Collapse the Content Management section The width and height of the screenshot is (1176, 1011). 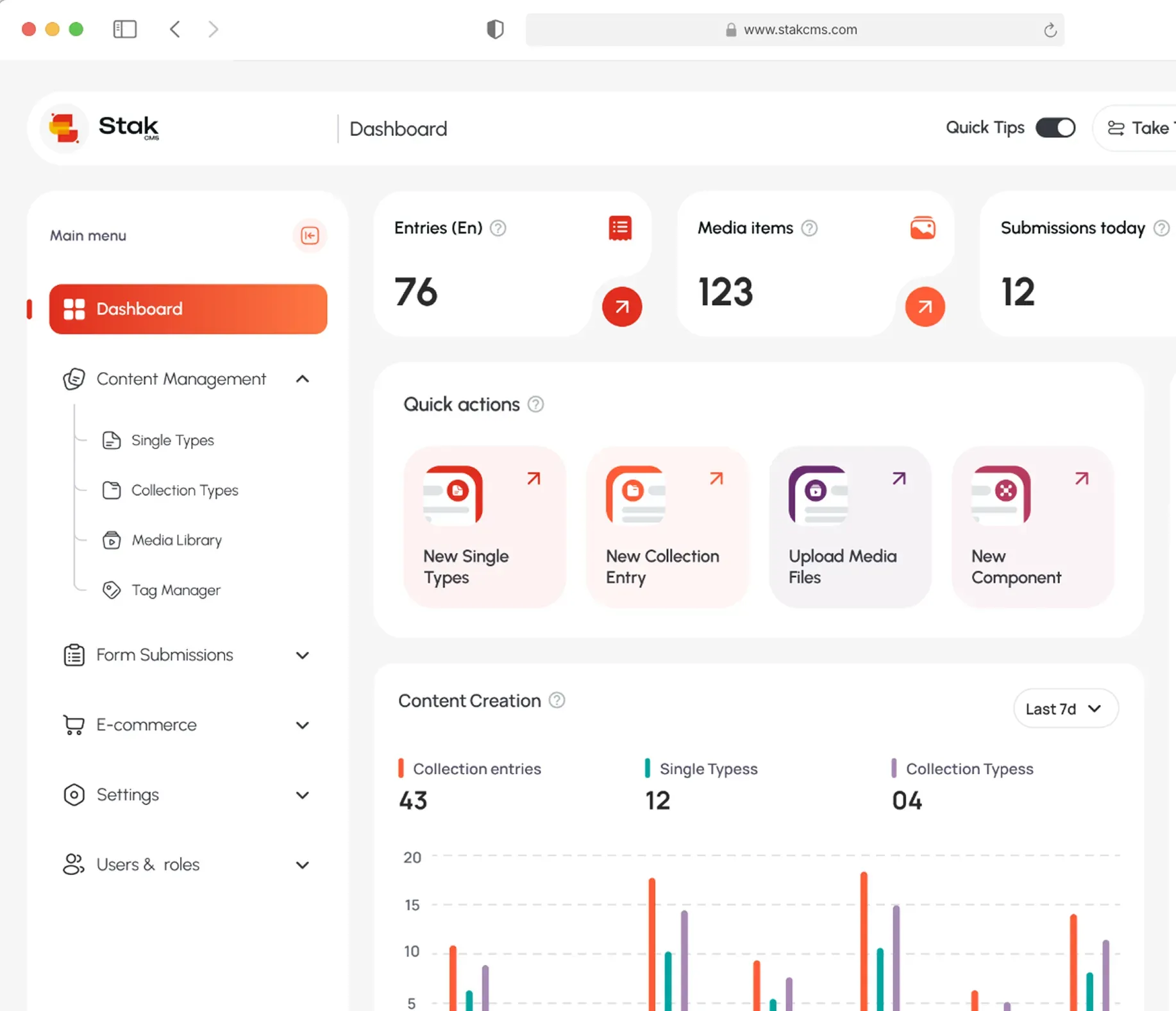(303, 379)
